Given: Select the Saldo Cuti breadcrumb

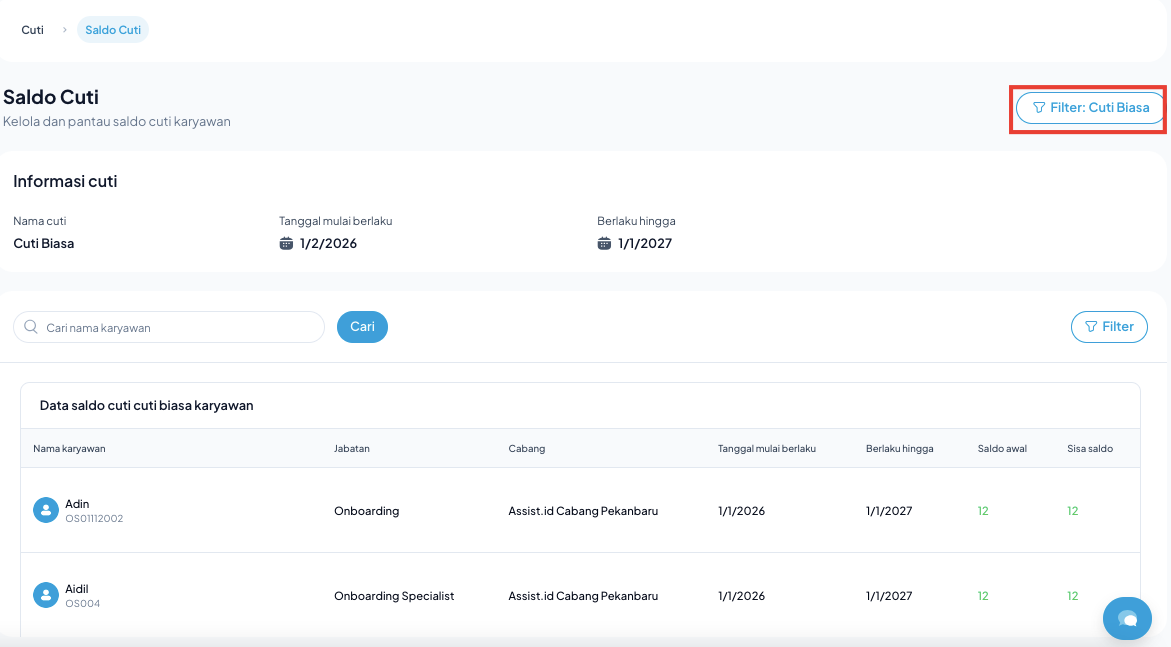Looking at the screenshot, I should pyautogui.click(x=113, y=30).
